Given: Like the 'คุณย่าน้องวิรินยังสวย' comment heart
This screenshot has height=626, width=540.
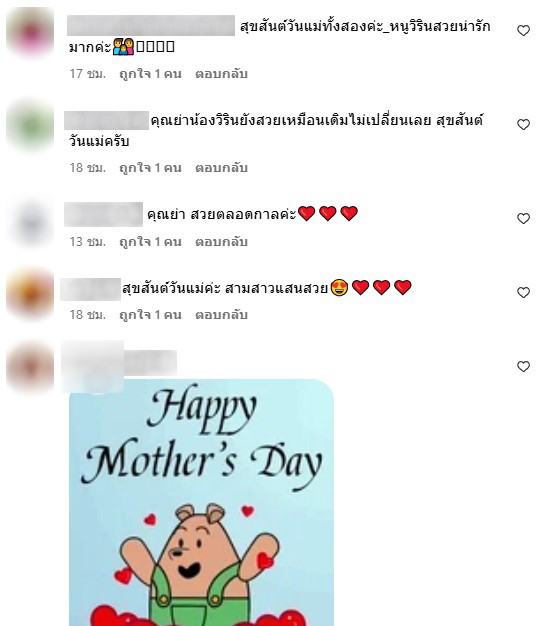Looking at the screenshot, I should pos(523,124).
